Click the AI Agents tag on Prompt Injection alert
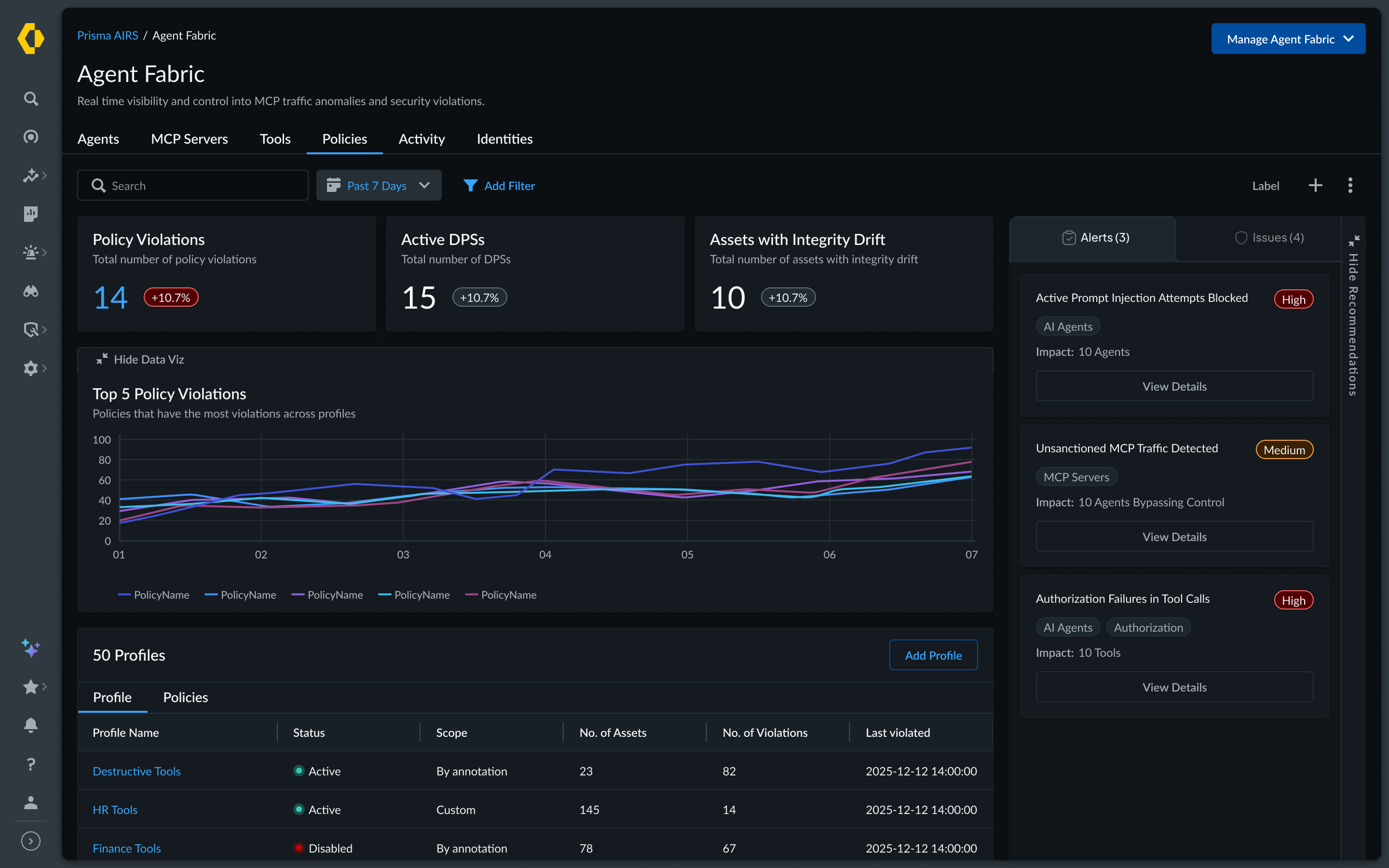The width and height of the screenshot is (1389, 868). click(x=1068, y=326)
